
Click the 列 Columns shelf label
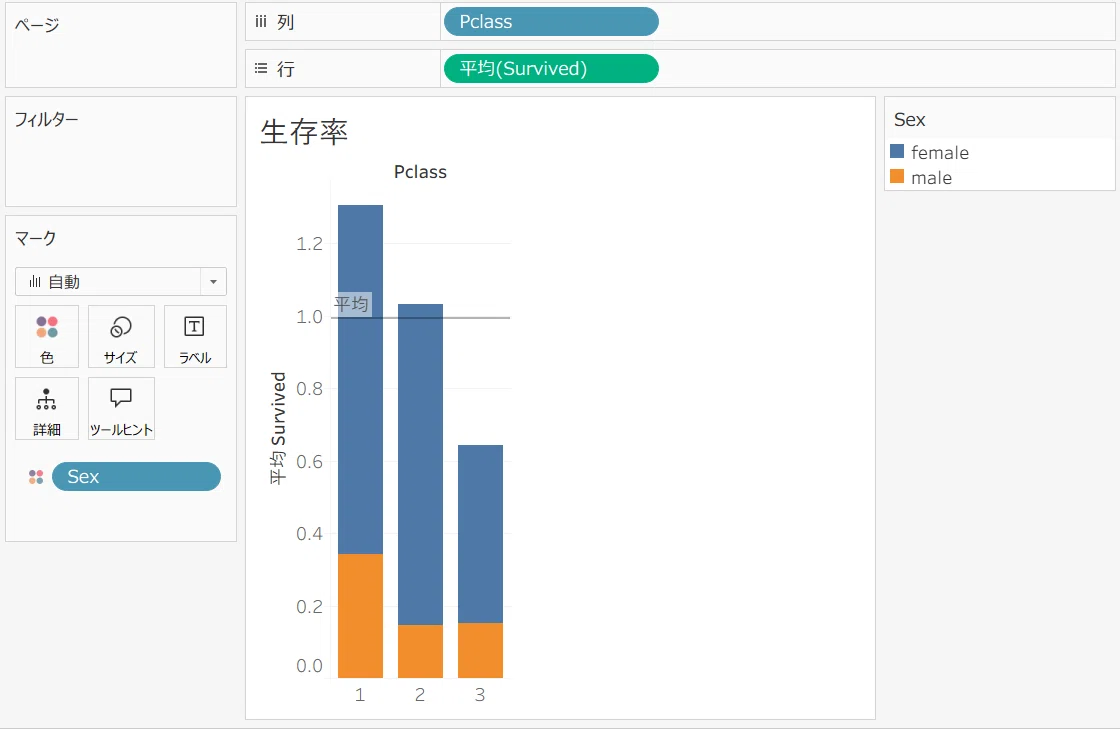pos(286,22)
